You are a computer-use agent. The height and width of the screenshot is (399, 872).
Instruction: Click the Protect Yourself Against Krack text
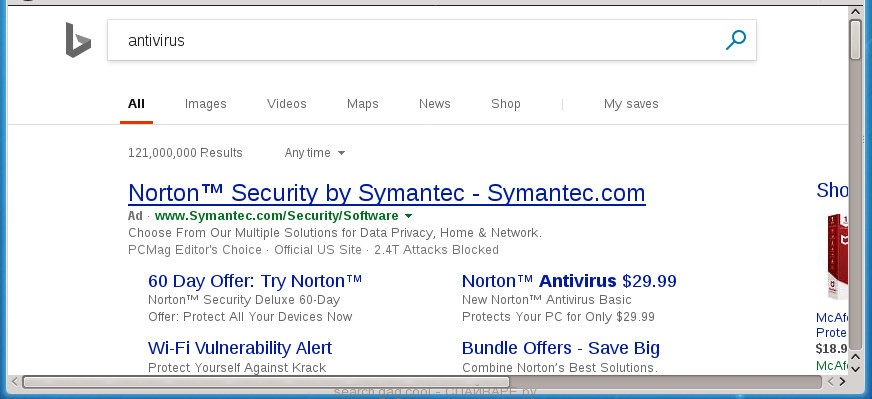(237, 367)
